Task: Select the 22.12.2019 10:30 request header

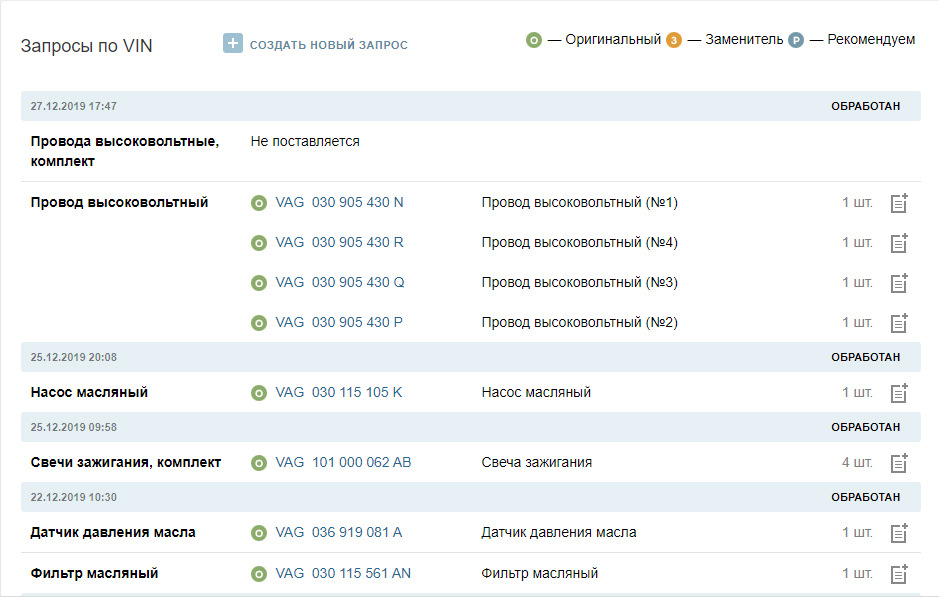Action: tap(74, 497)
